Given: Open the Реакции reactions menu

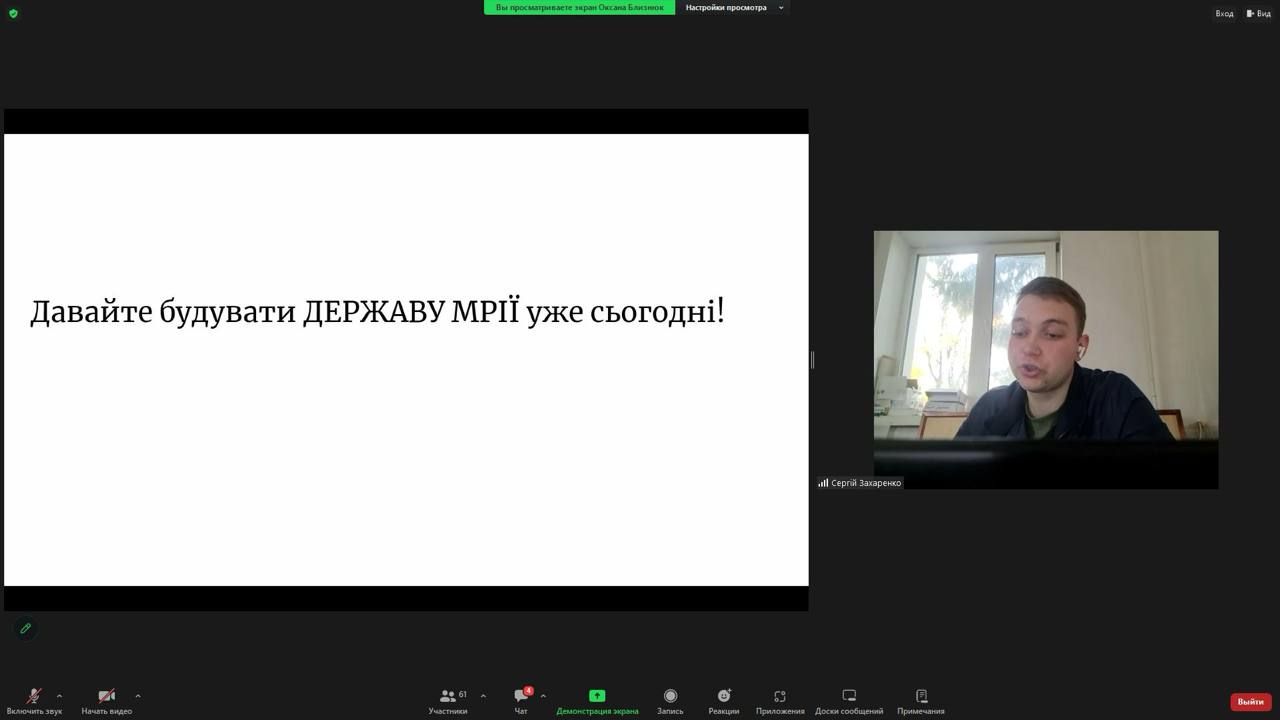Looking at the screenshot, I should pyautogui.click(x=724, y=700).
